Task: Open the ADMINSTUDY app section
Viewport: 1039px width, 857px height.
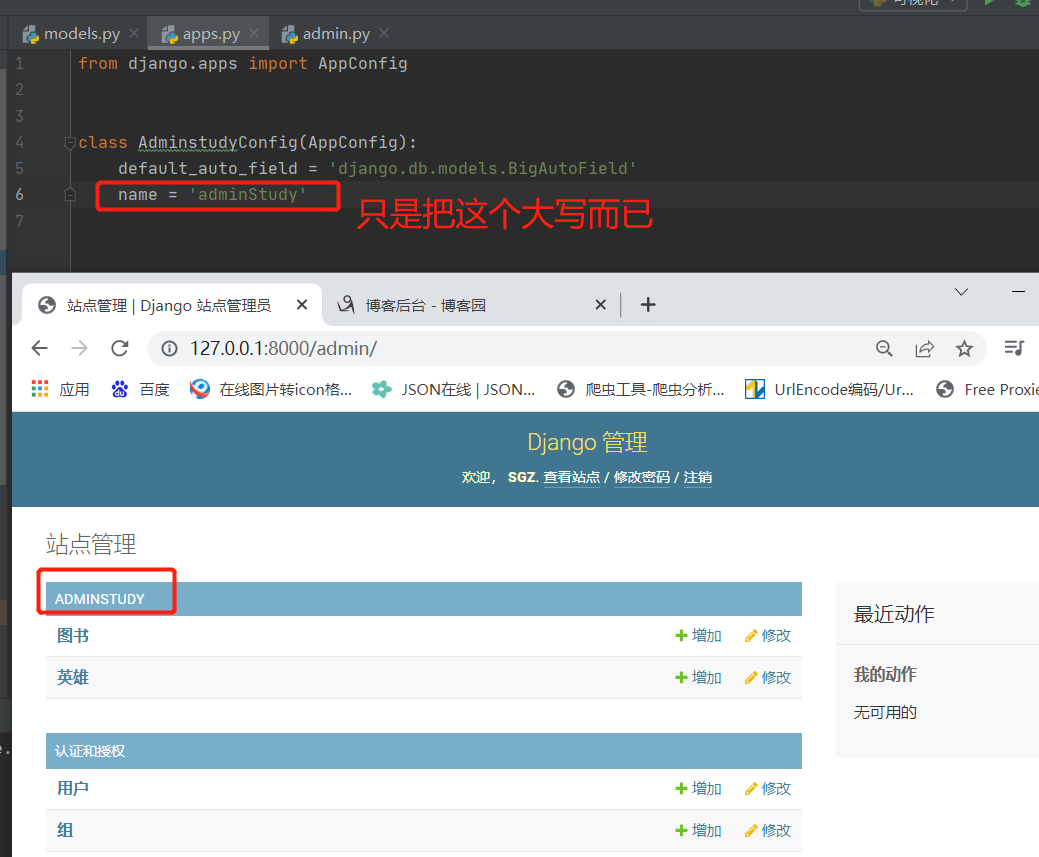Action: (99, 599)
